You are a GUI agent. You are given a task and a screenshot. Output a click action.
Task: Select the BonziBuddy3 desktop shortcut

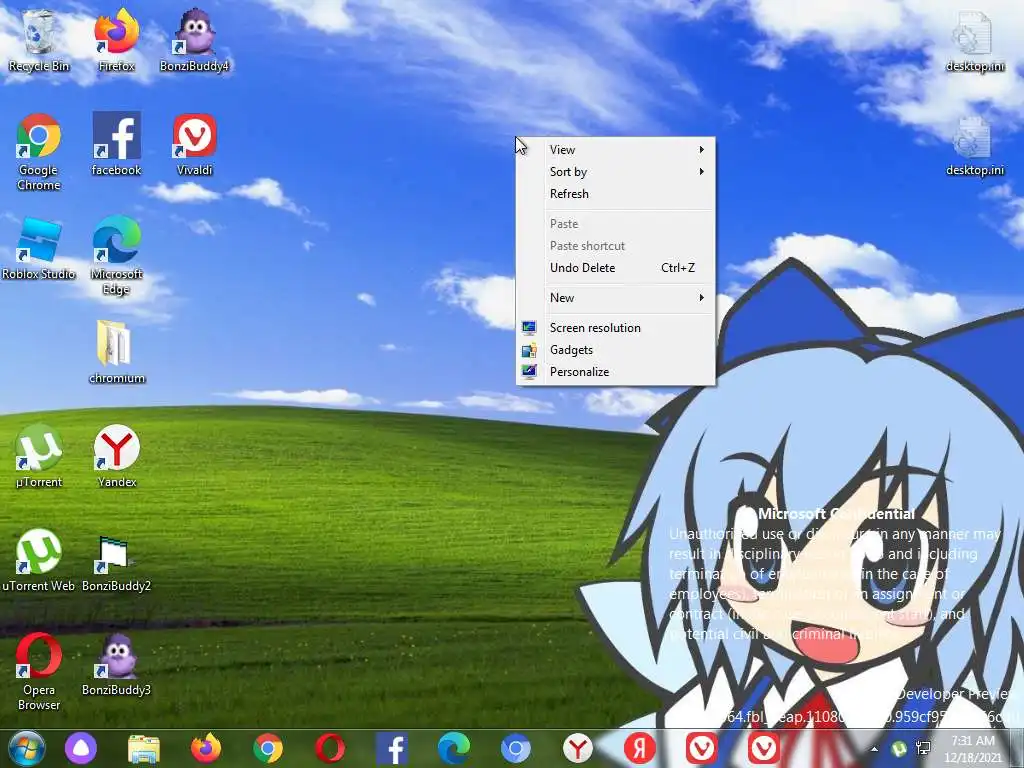tap(116, 664)
